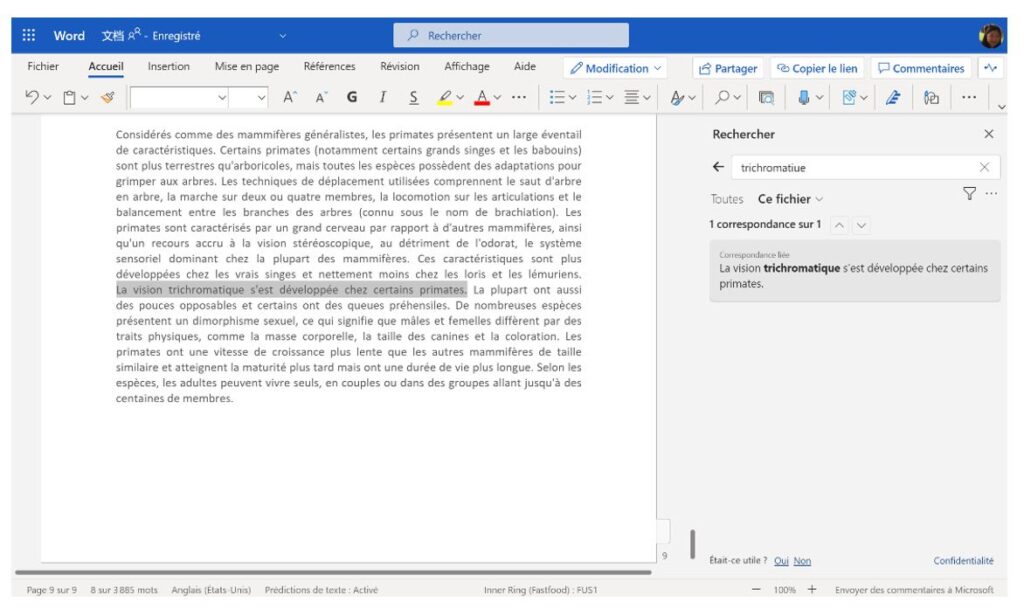
Task: Open the Editor pane
Action: [894, 97]
